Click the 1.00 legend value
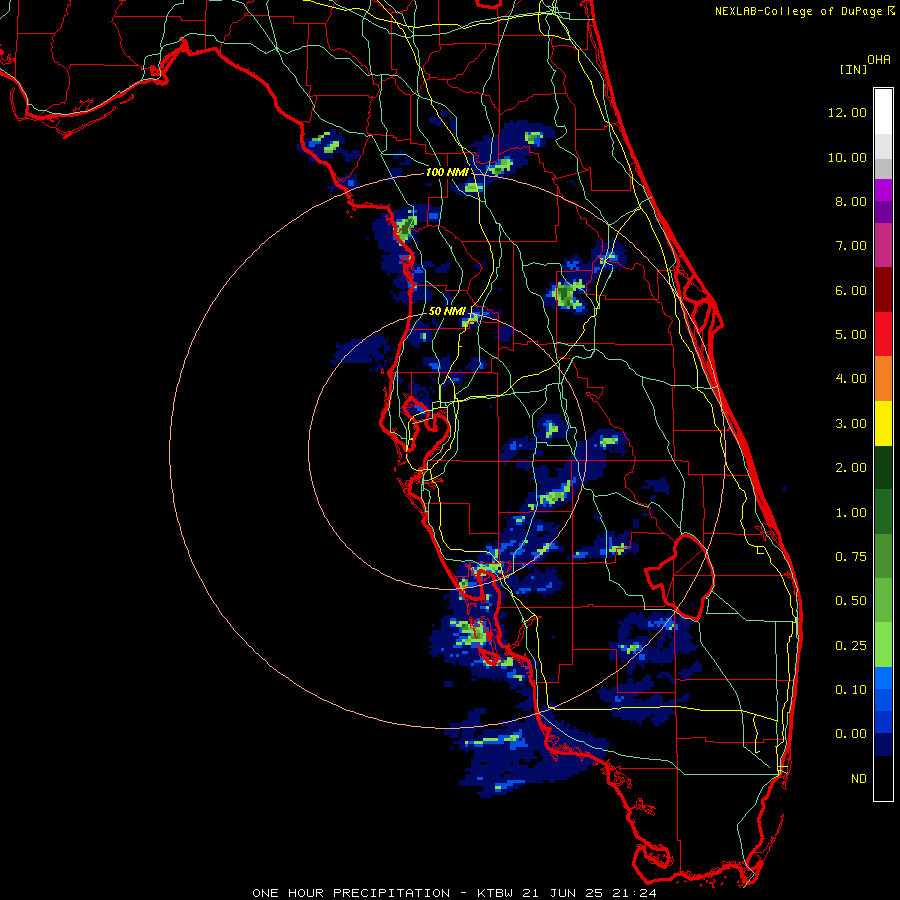This screenshot has height=900, width=900. [851, 513]
